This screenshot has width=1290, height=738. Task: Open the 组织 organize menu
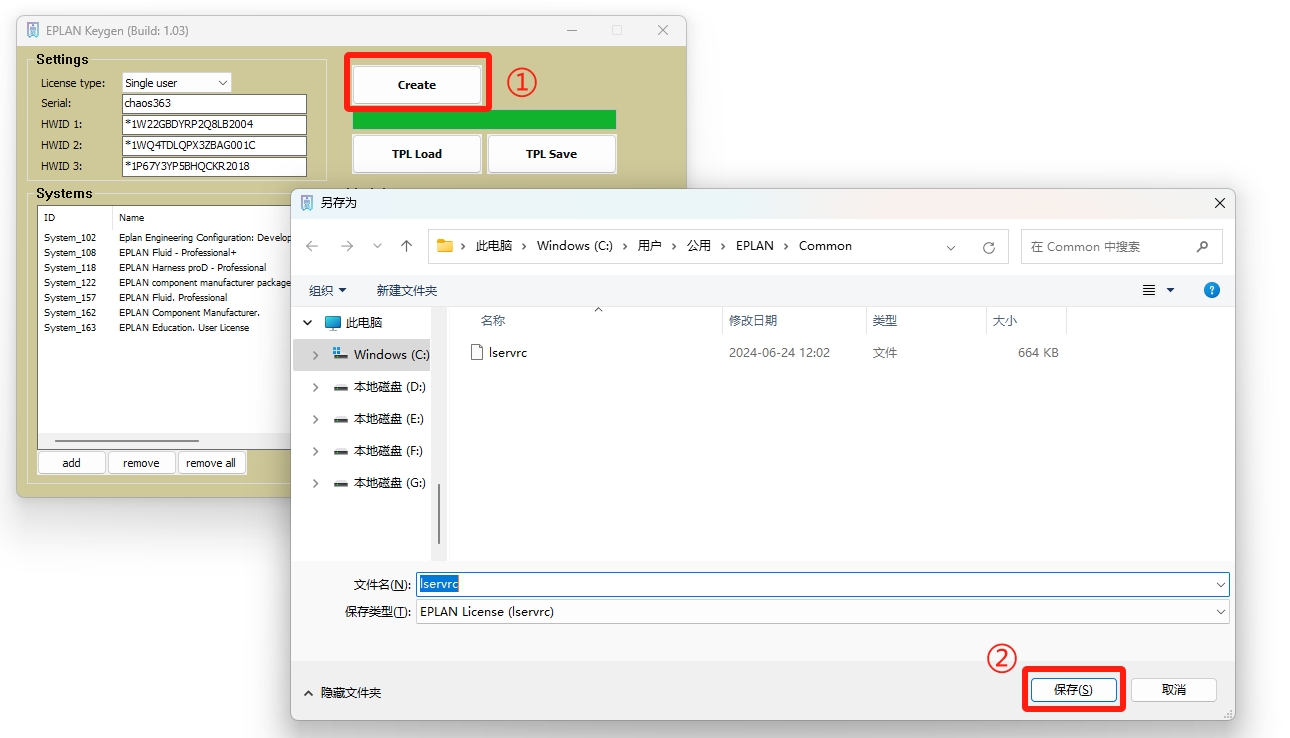327,290
